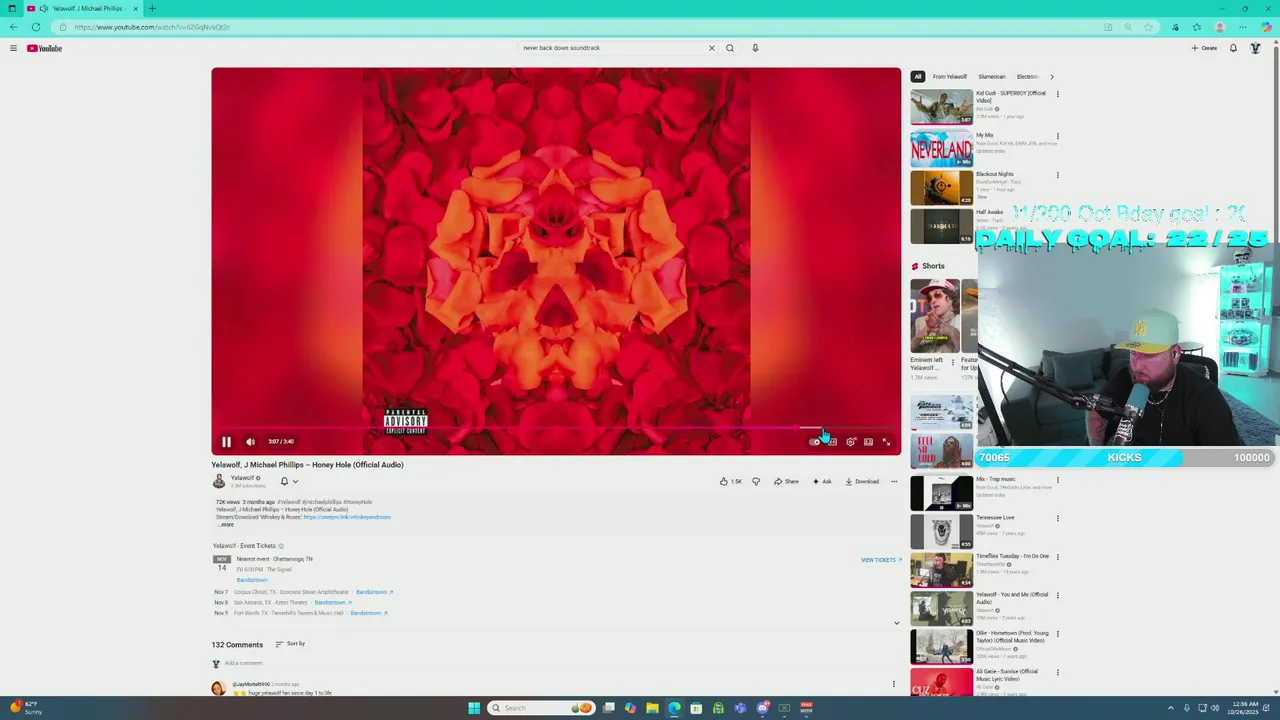Favorite this page with the star icon
This screenshot has height=720, width=1280.
point(1148,27)
